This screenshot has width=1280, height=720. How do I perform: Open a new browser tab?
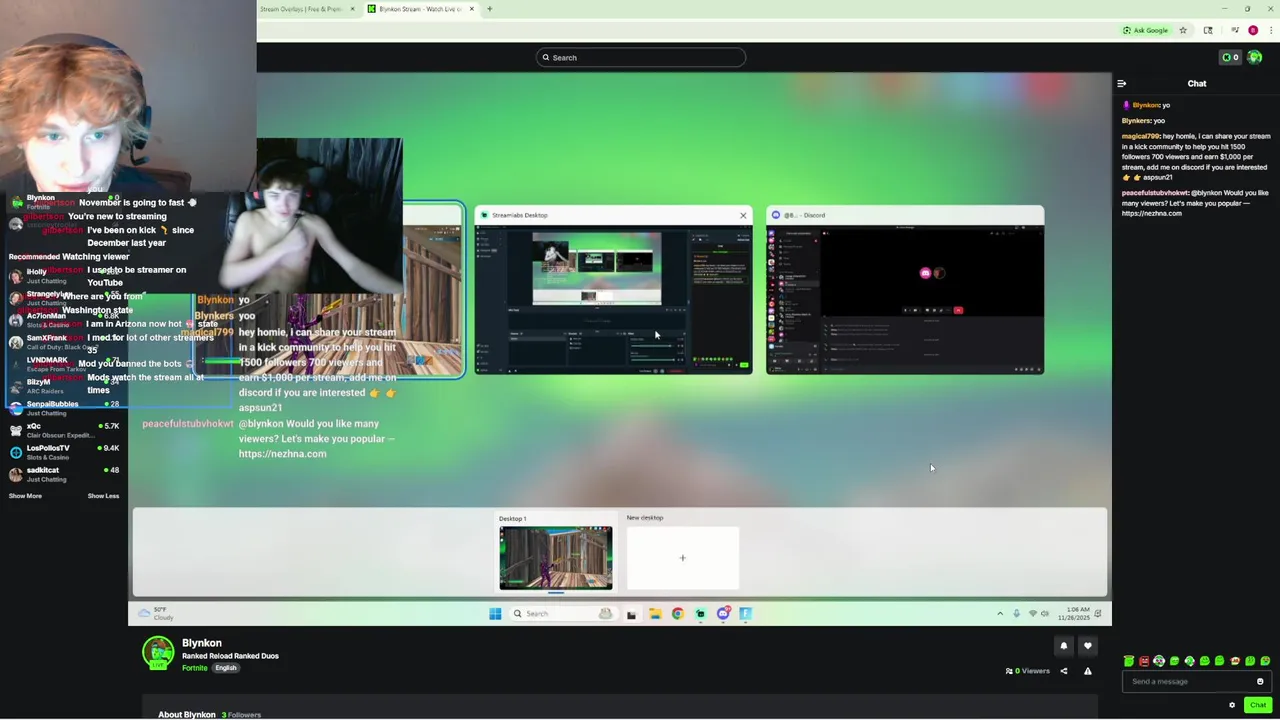click(x=489, y=9)
